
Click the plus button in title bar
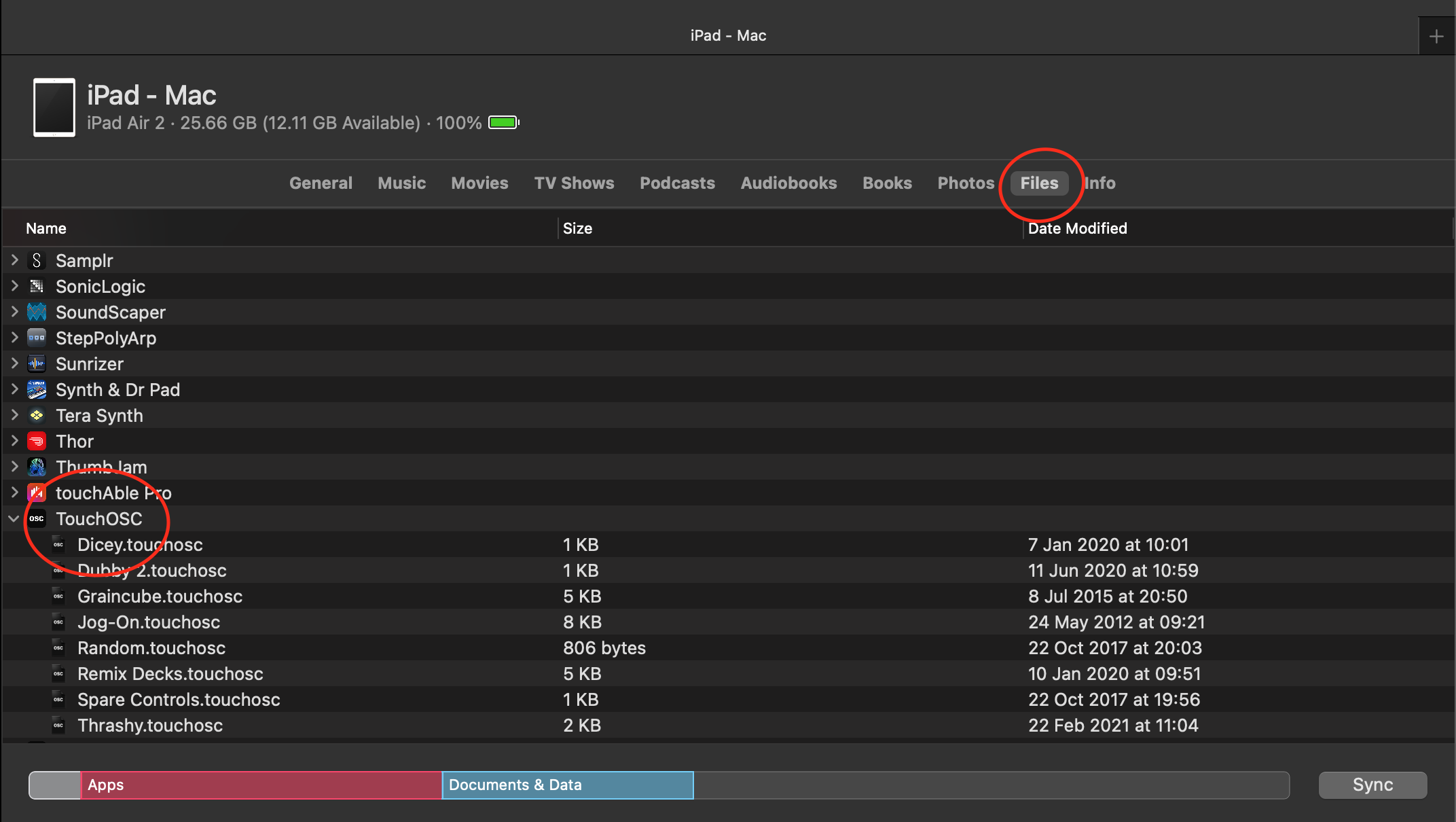tap(1436, 36)
